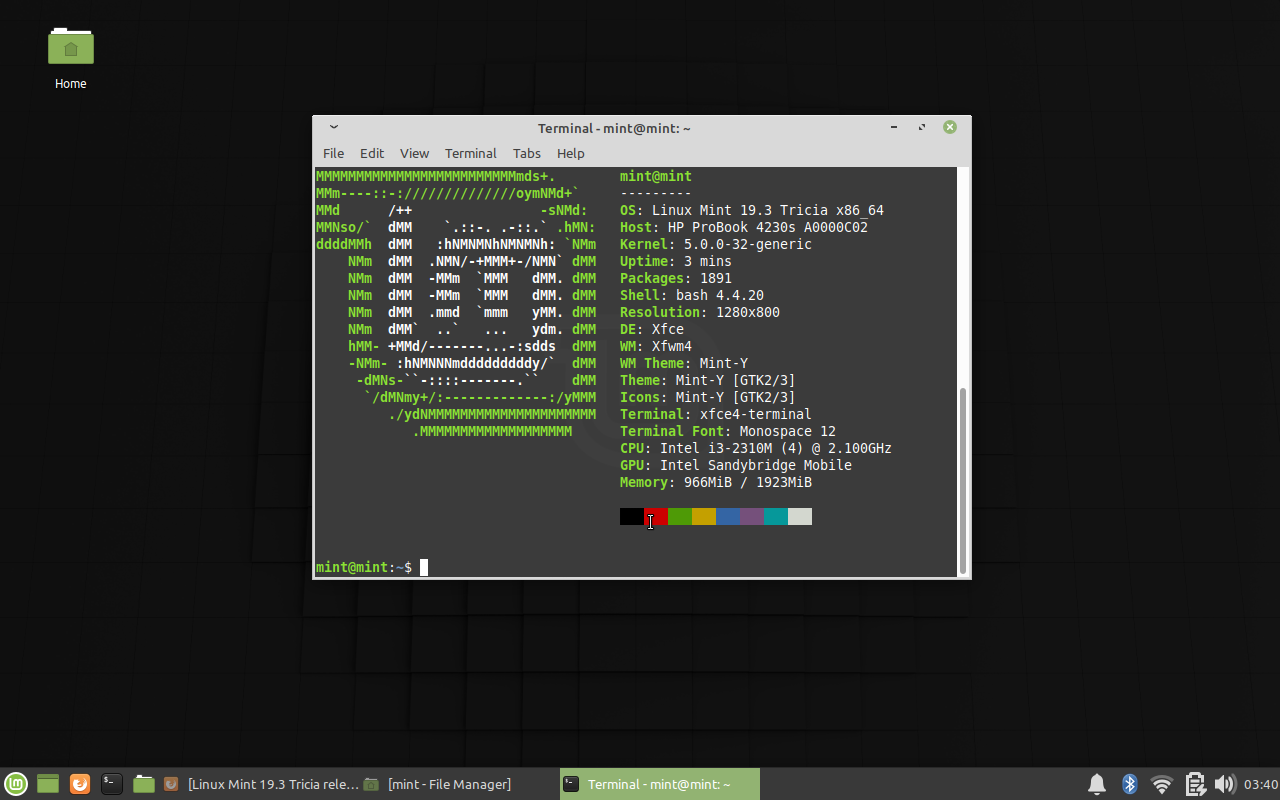
Task: Open the volume control tray icon
Action: click(x=1224, y=784)
